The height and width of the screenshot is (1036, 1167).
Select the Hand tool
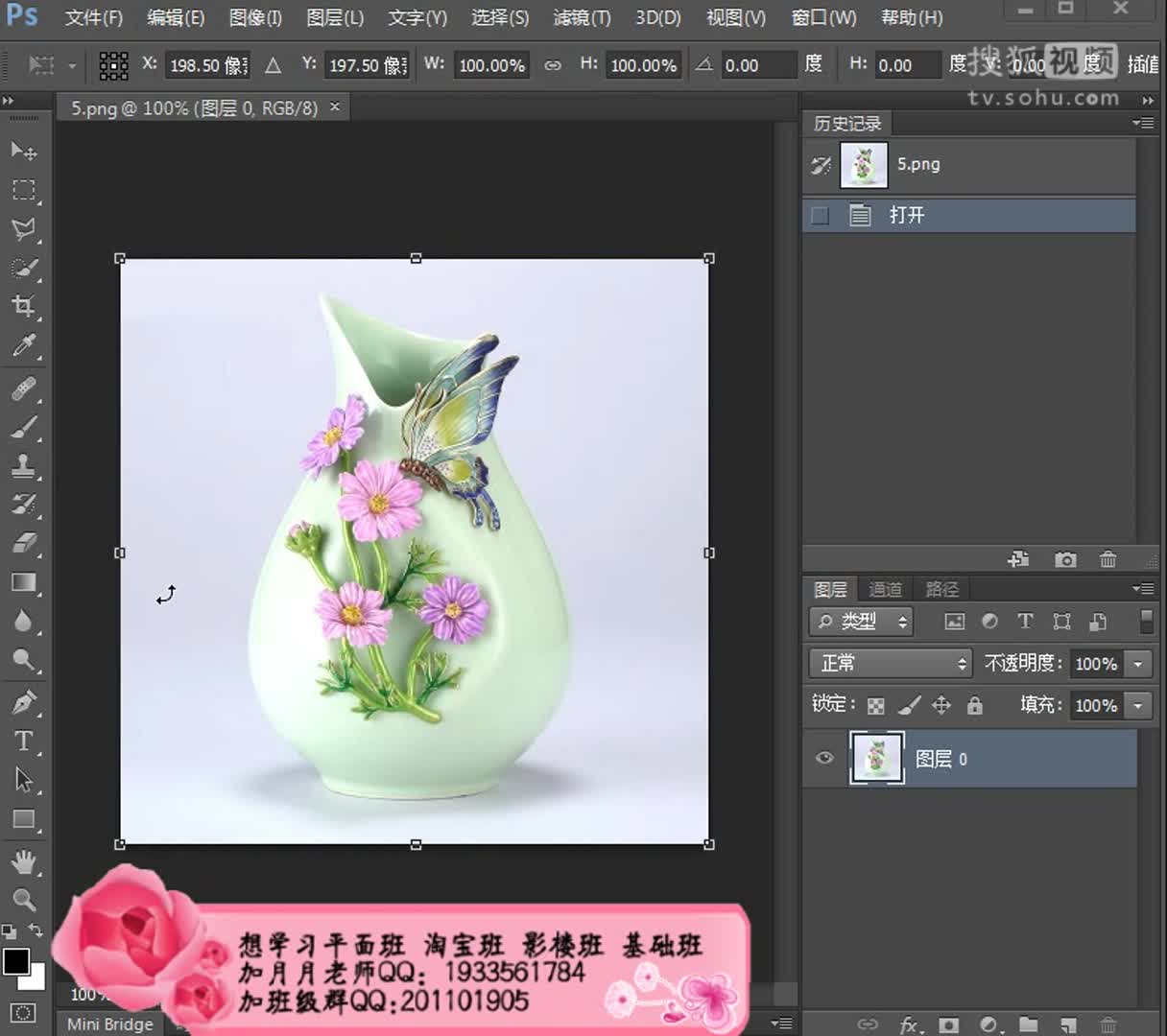pyautogui.click(x=24, y=860)
